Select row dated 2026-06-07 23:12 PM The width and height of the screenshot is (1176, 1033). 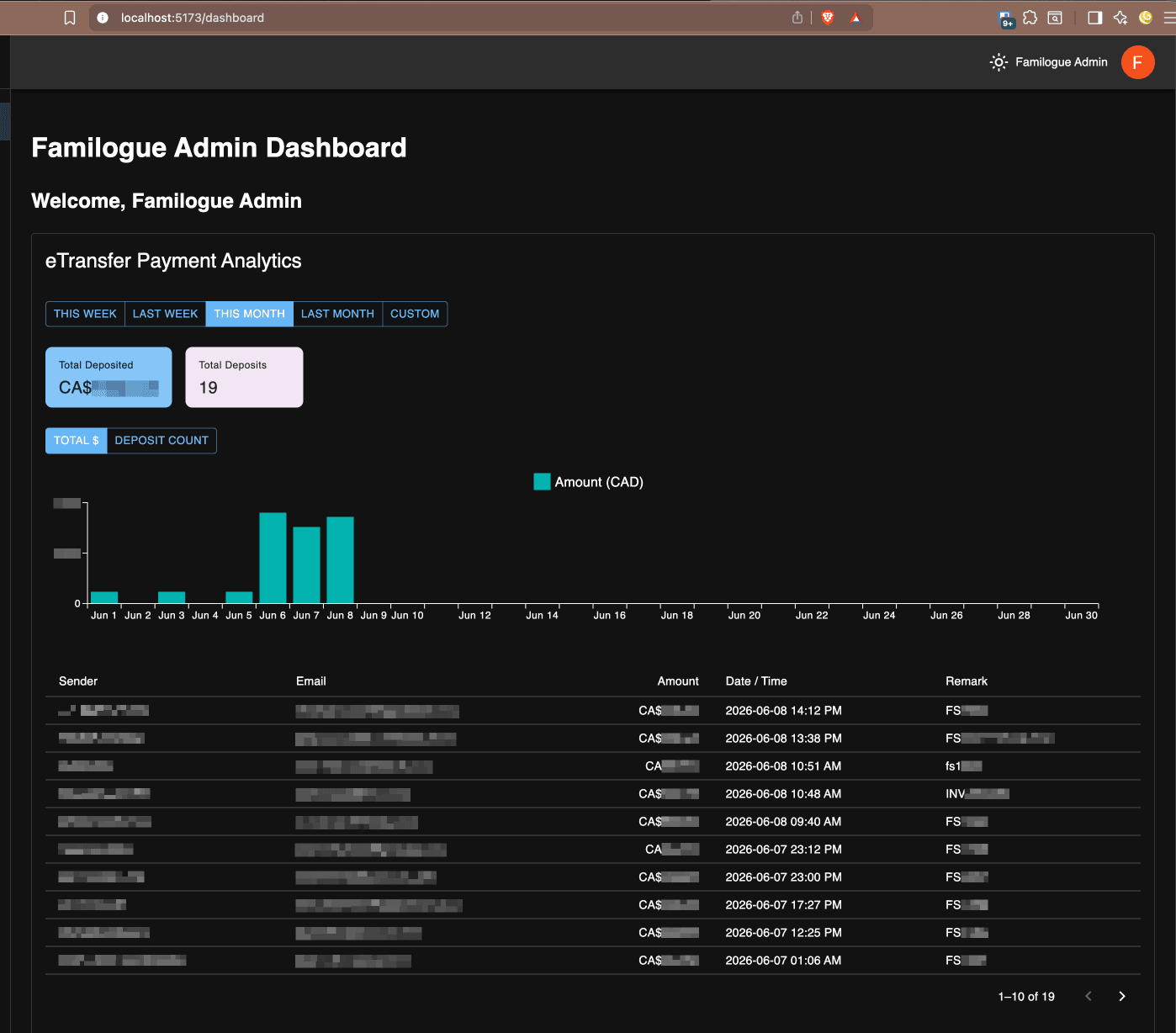pos(593,850)
